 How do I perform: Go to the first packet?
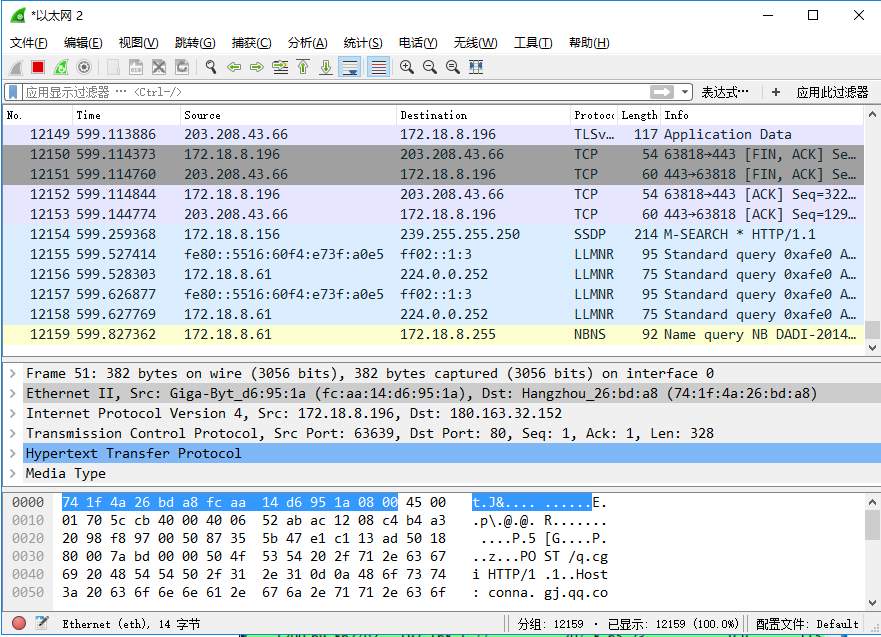click(303, 67)
